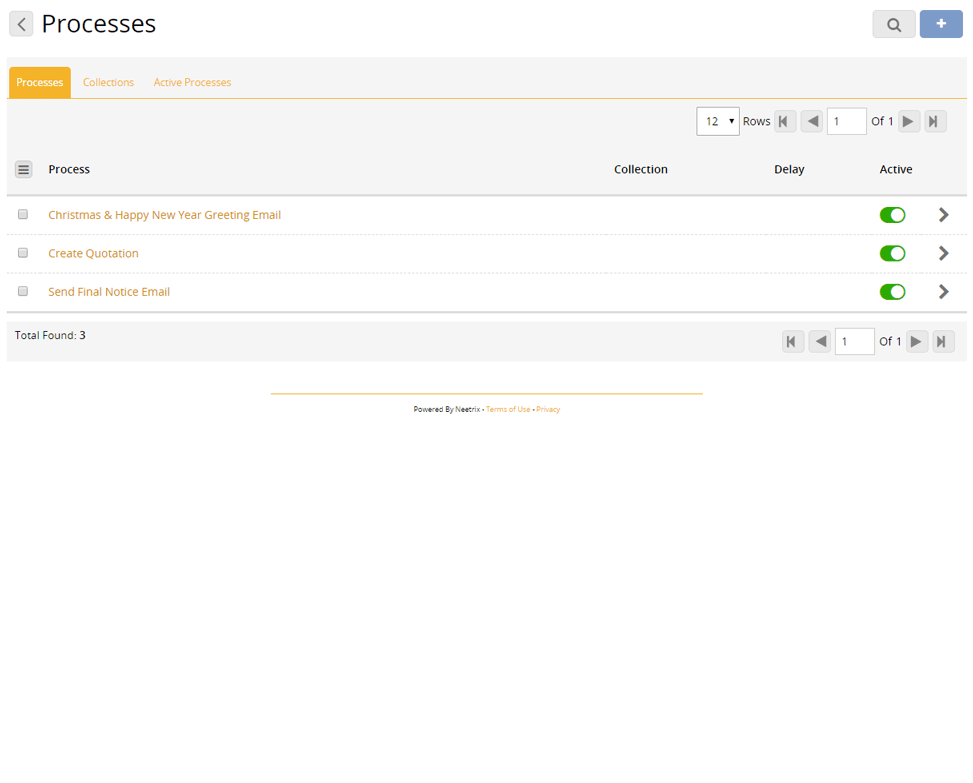Jump to first page in bottom pager
Image resolution: width=973 pixels, height=783 pixels.
pos(792,341)
